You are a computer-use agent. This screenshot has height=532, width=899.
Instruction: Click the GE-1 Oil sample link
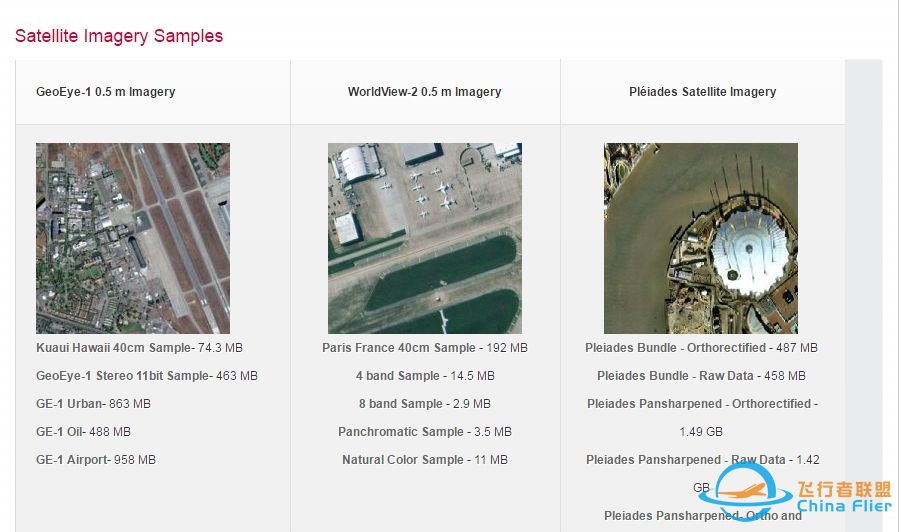pos(59,432)
